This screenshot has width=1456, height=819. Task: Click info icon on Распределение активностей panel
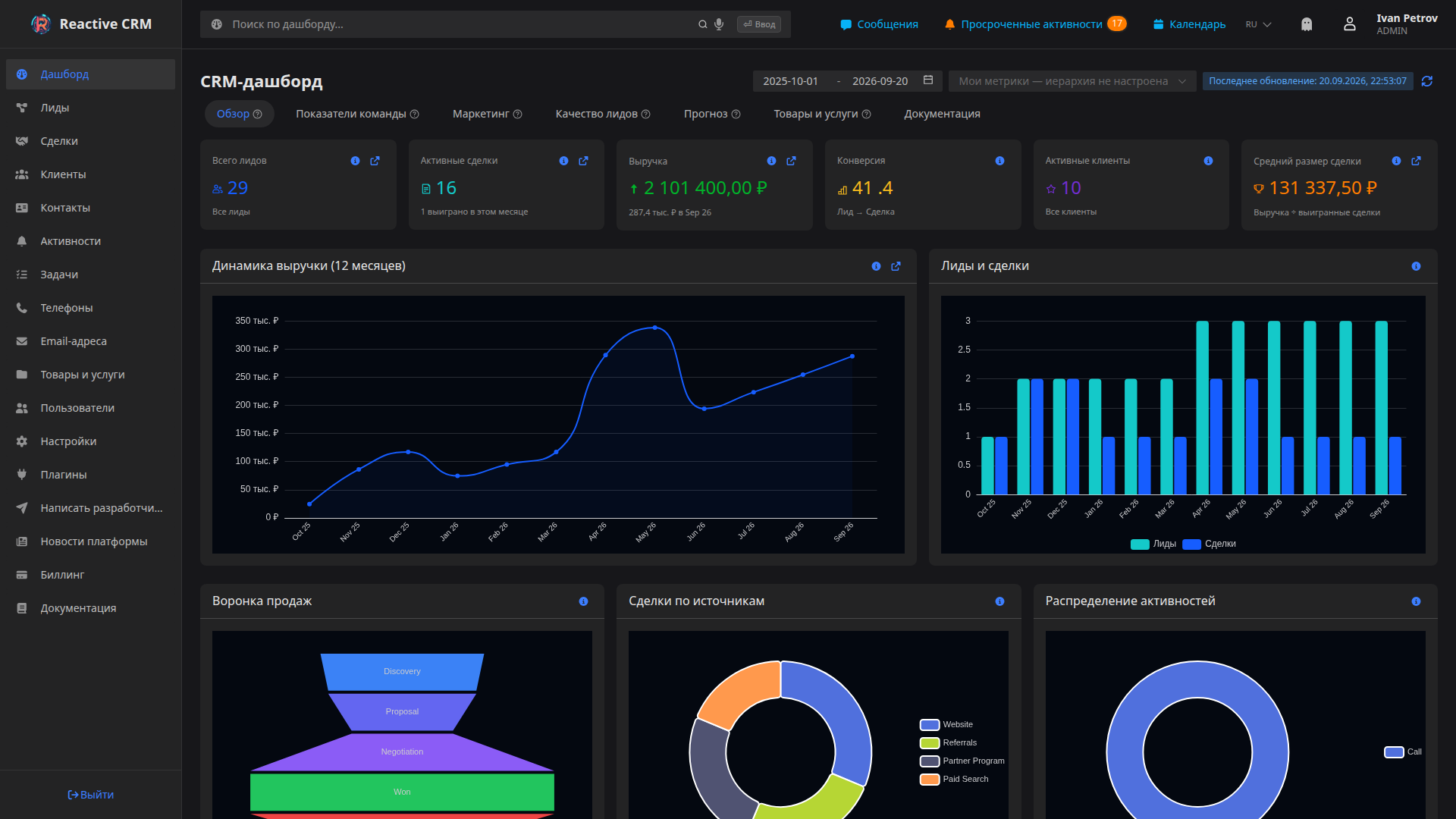[x=1416, y=601]
